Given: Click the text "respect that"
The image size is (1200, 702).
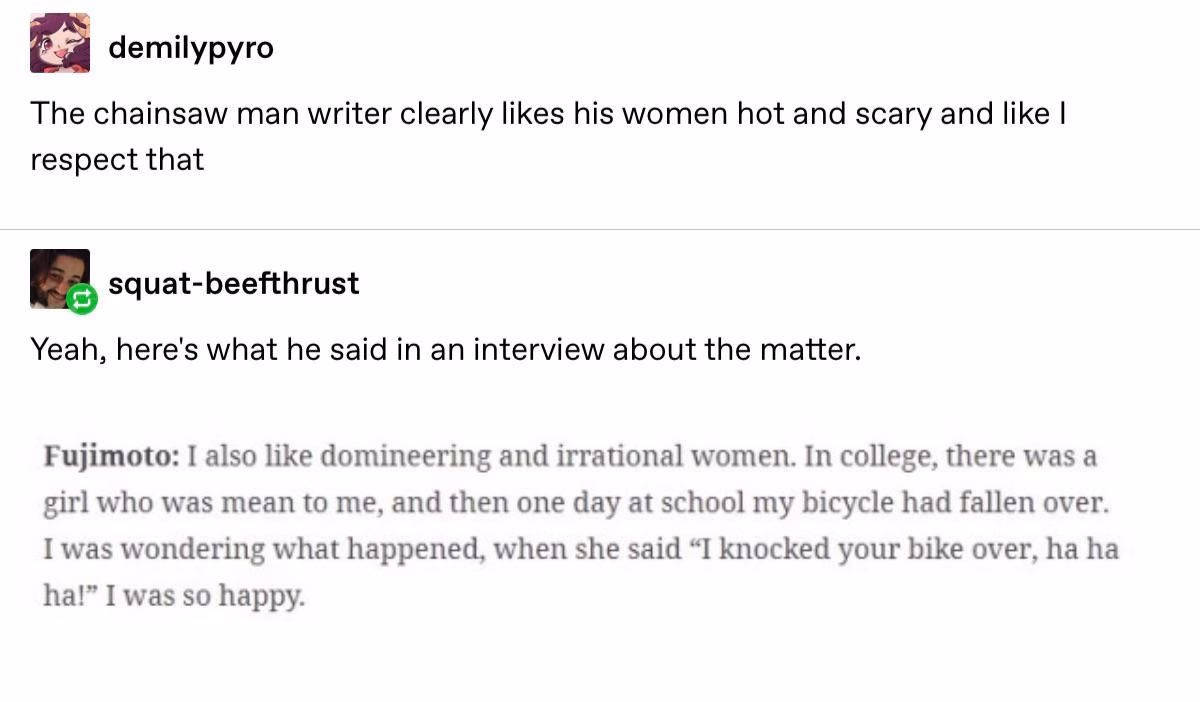Looking at the screenshot, I should [x=117, y=160].
